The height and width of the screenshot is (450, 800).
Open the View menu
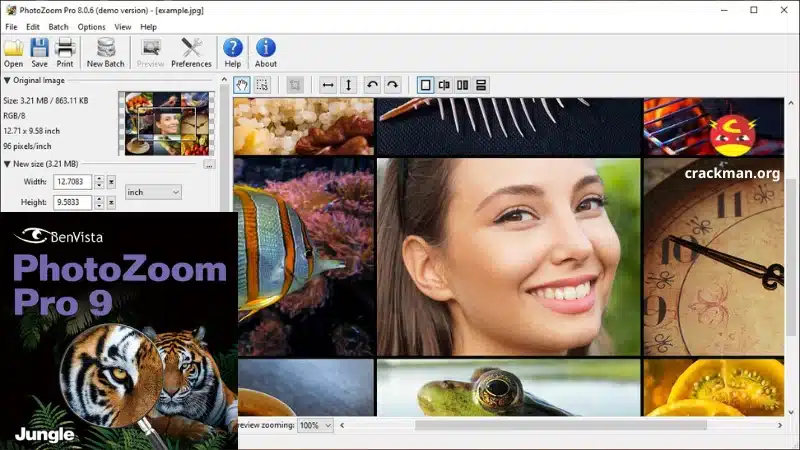pos(122,27)
